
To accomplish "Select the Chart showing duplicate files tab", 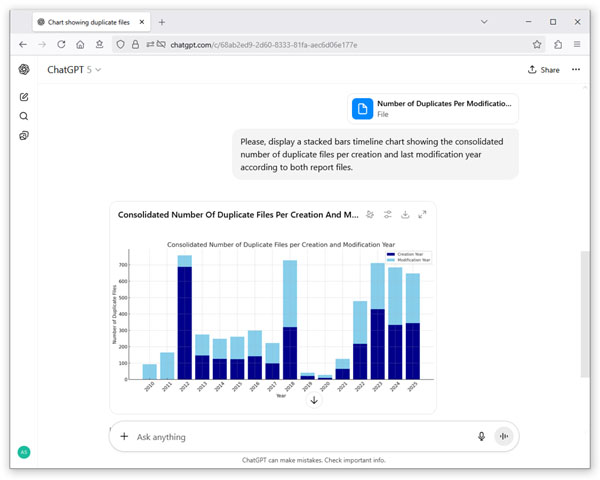I will [91, 22].
